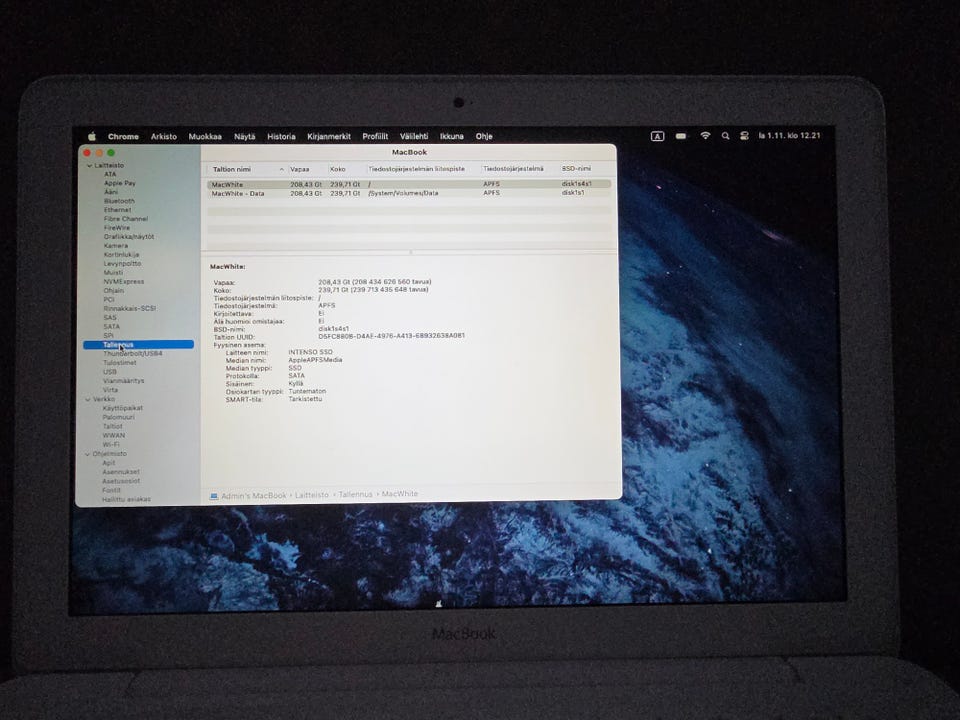
Task: Select Grafiikka/näytöt in the sidebar
Action: point(129,237)
